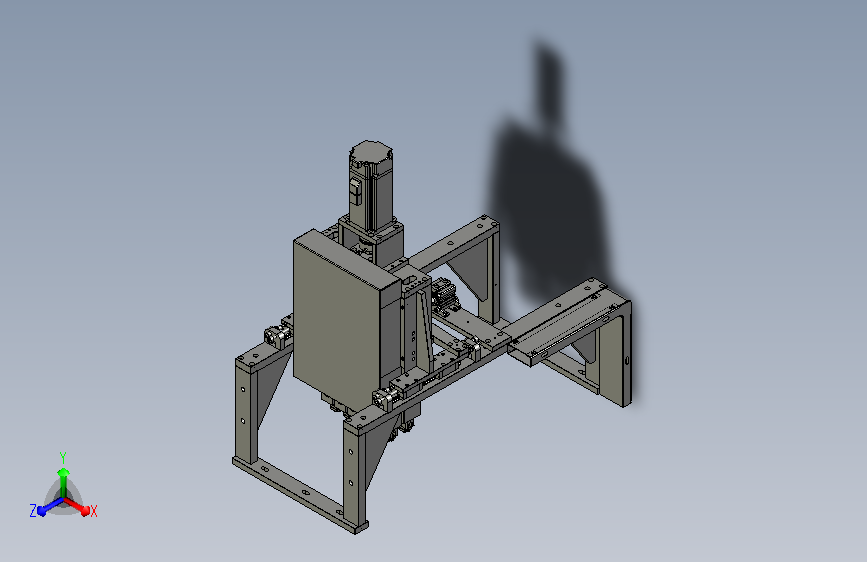Viewport: 867px width, 562px height.
Task: Select the bottom base bar of the front frame
Action: [300, 494]
